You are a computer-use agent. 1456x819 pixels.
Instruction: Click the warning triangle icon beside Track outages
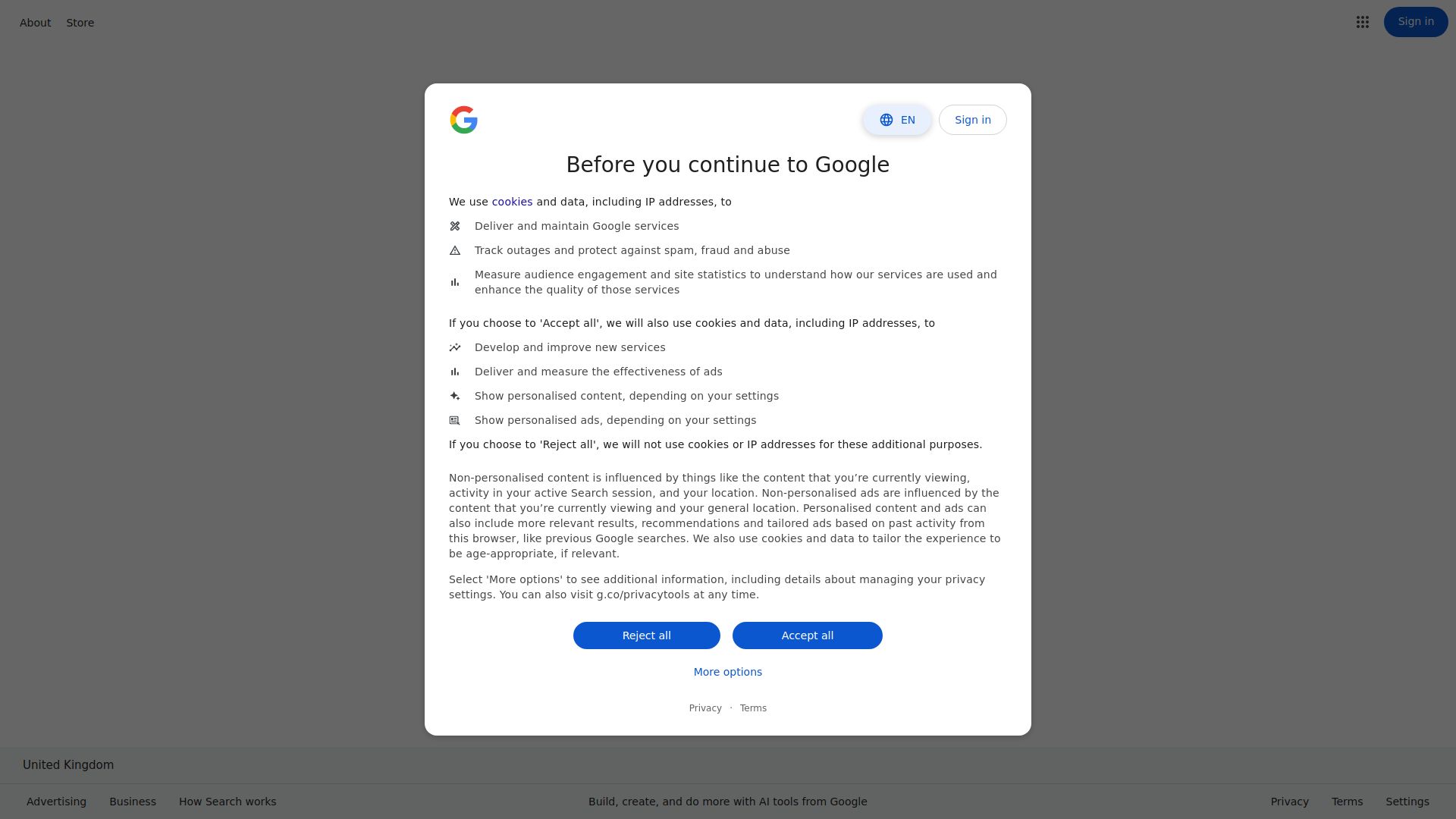pyautogui.click(x=455, y=250)
